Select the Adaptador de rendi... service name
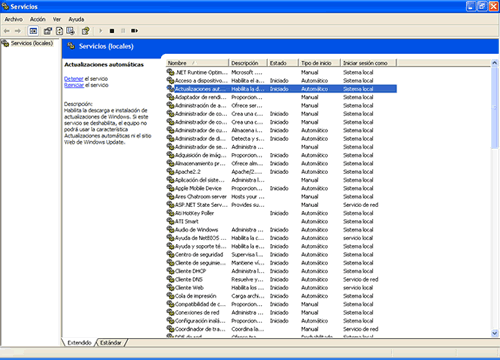Screen dimensions: 500x360 click(201, 97)
